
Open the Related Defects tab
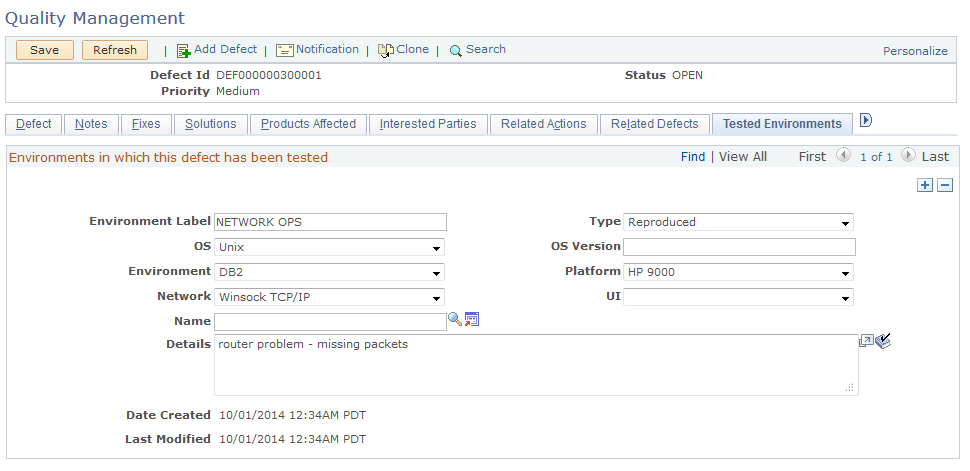(x=655, y=124)
